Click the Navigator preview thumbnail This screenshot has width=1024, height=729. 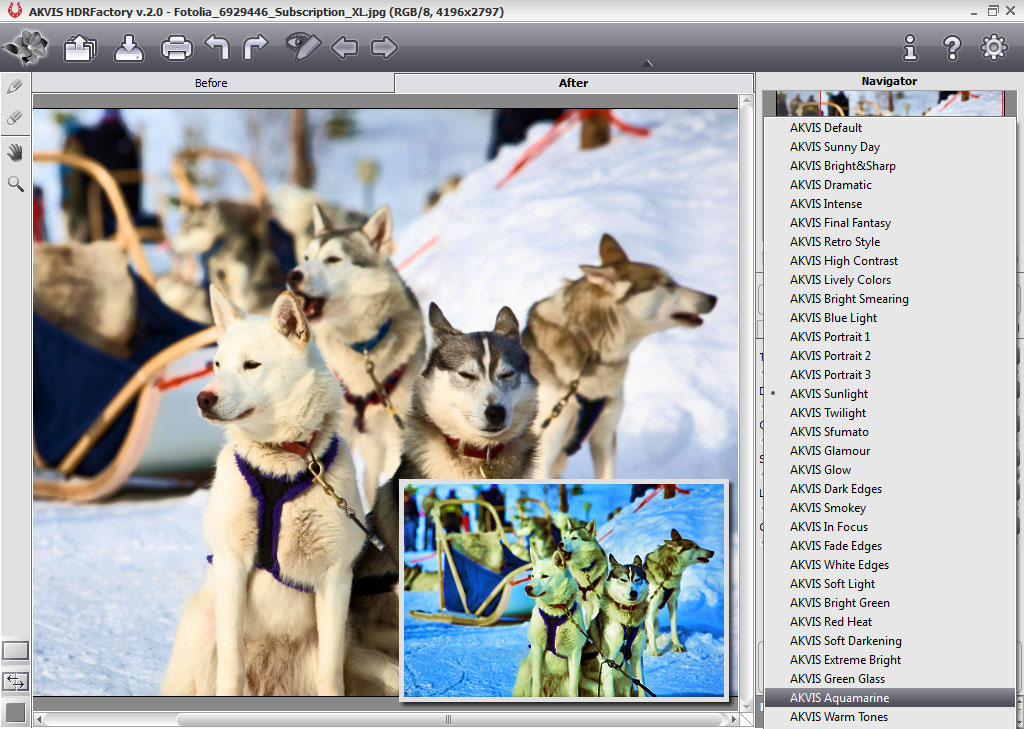(x=888, y=103)
